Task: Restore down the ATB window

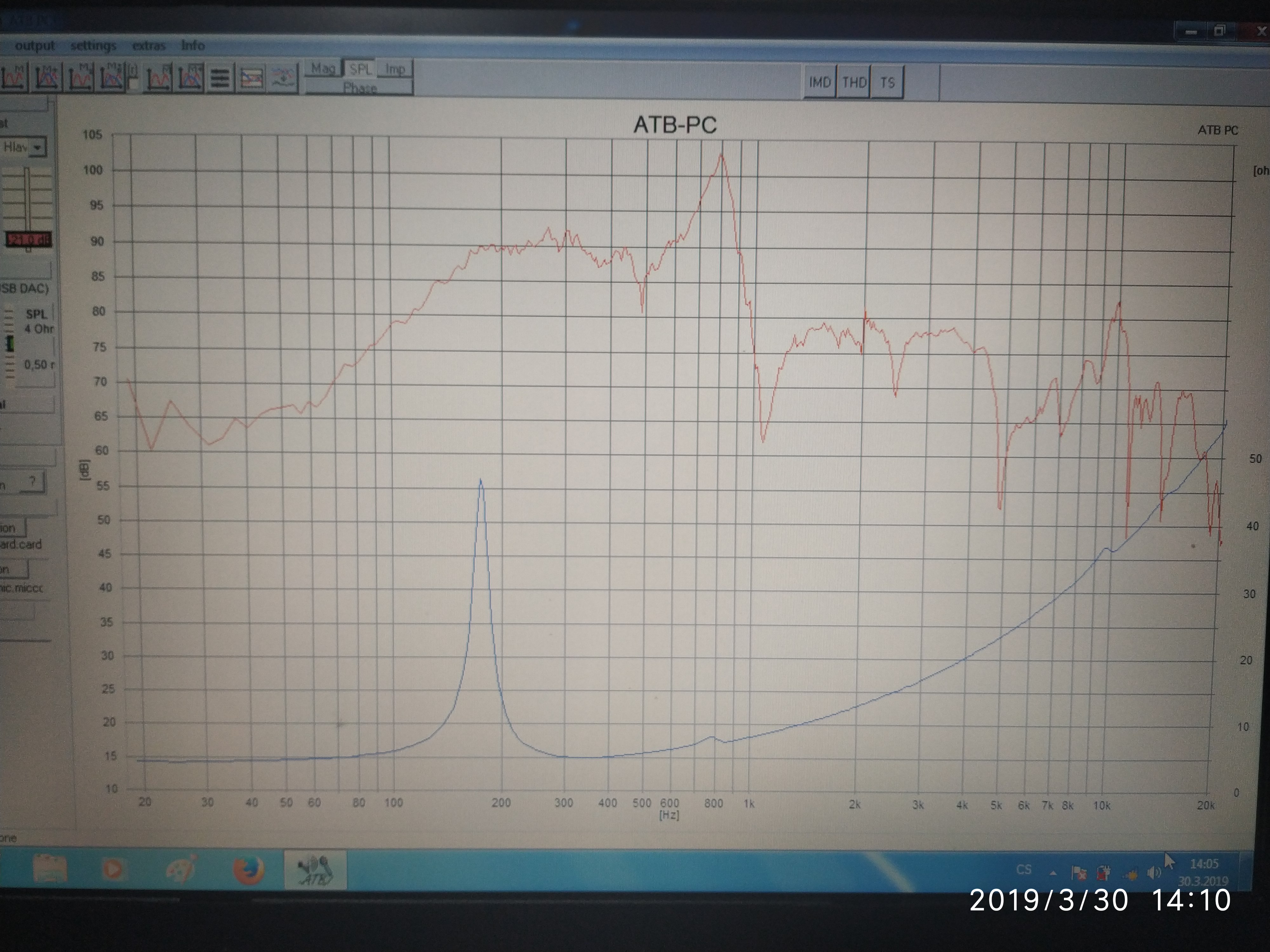Action: point(1220,30)
